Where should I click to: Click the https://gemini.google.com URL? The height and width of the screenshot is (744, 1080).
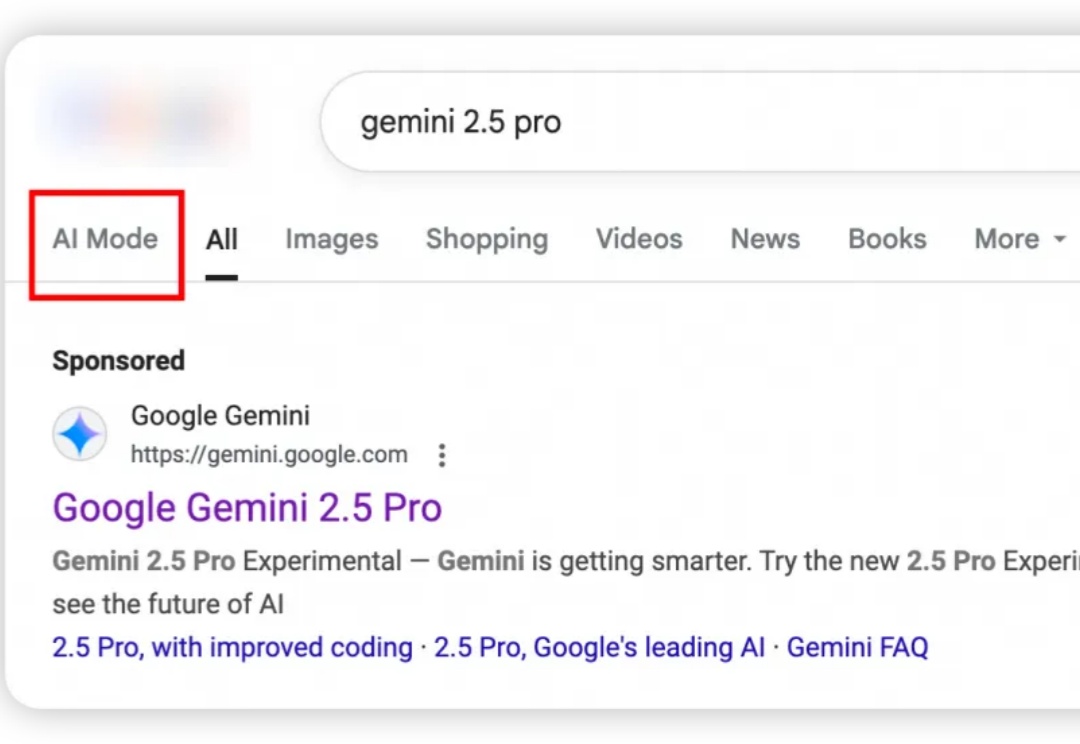coord(269,455)
